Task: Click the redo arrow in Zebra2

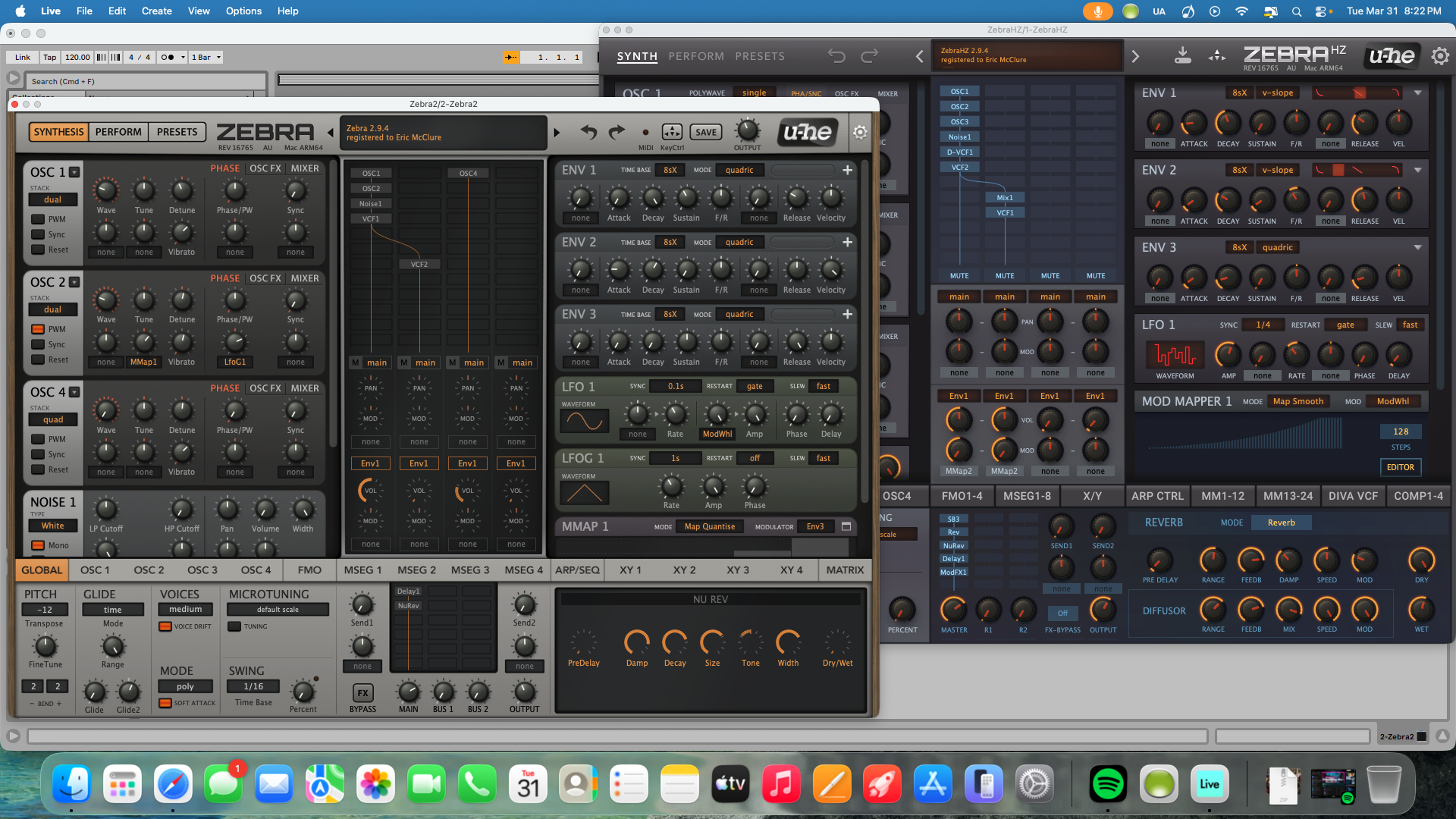Action: click(x=617, y=132)
